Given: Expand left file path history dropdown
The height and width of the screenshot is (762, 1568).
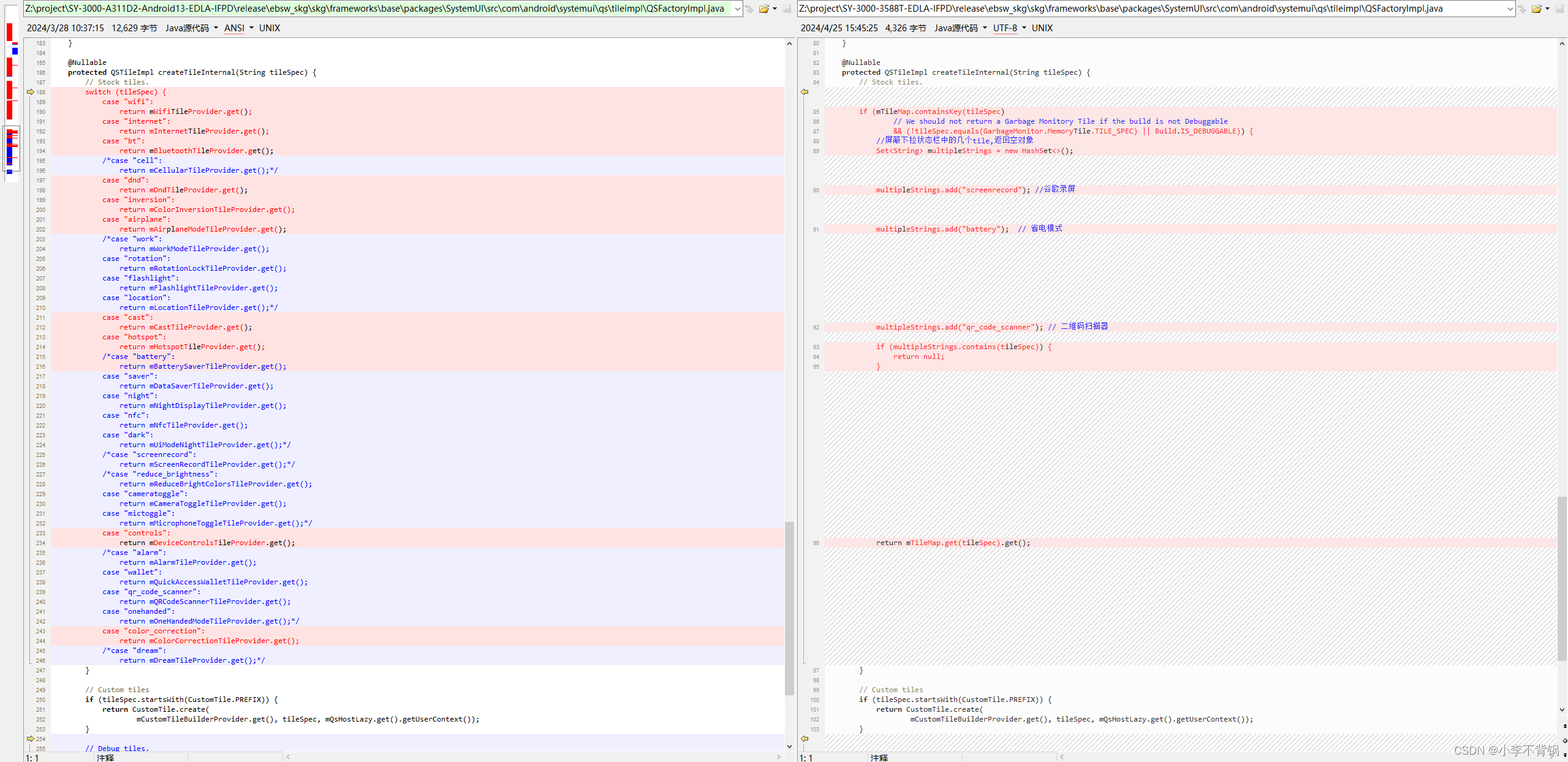Looking at the screenshot, I should pos(738,9).
